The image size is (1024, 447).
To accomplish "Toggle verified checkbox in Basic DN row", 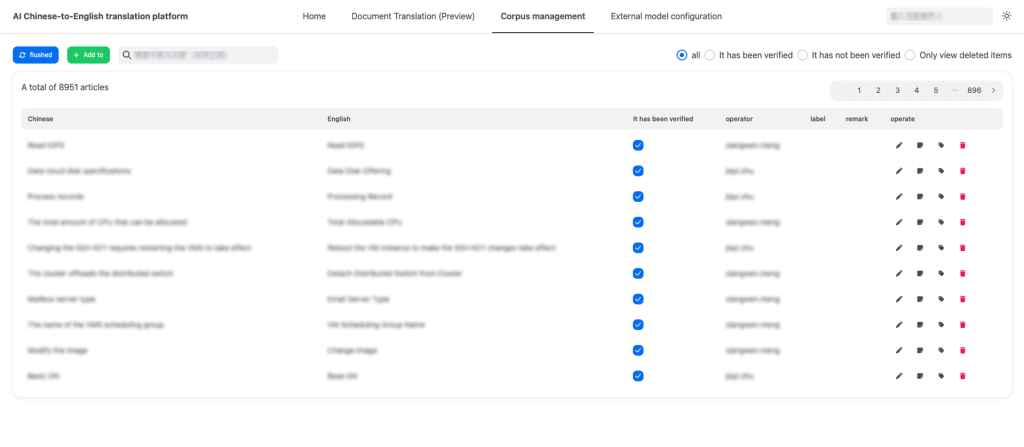I will pyautogui.click(x=638, y=376).
